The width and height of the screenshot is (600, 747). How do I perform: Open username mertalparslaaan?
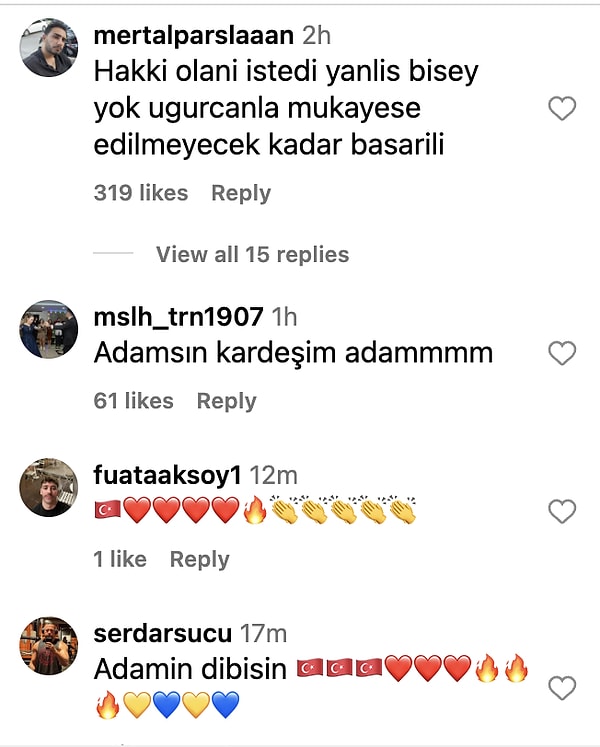coord(194,36)
